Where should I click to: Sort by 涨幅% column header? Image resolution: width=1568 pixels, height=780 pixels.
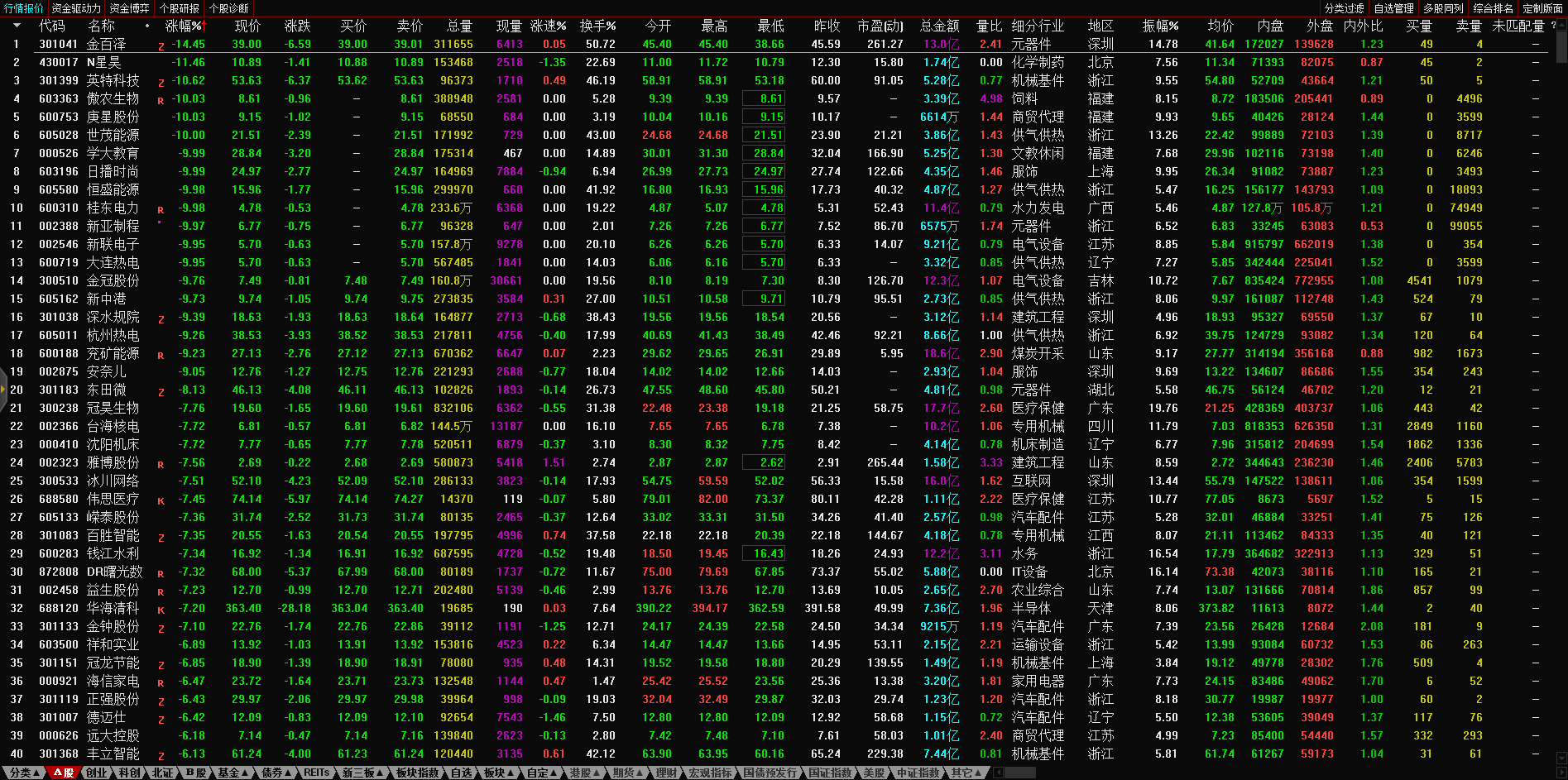click(x=183, y=26)
